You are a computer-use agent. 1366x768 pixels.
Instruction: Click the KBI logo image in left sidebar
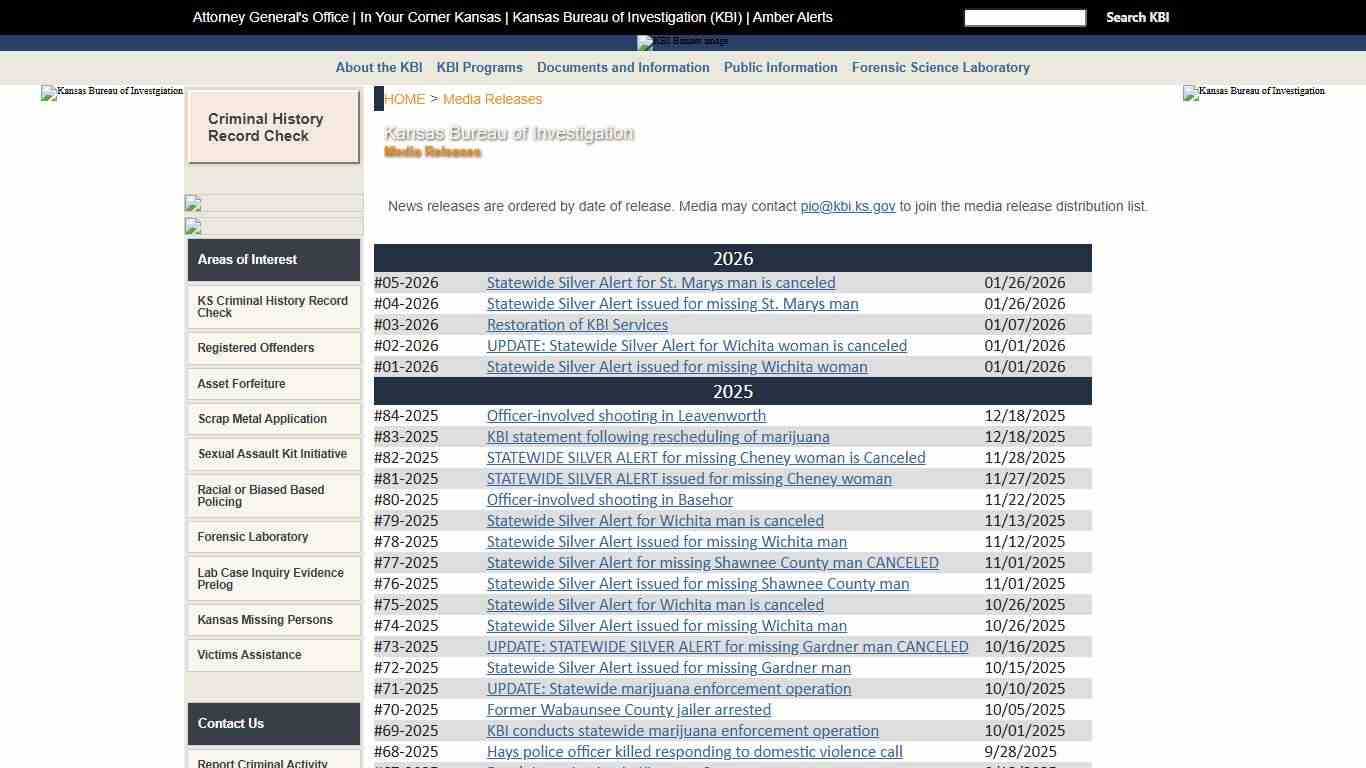click(x=111, y=92)
